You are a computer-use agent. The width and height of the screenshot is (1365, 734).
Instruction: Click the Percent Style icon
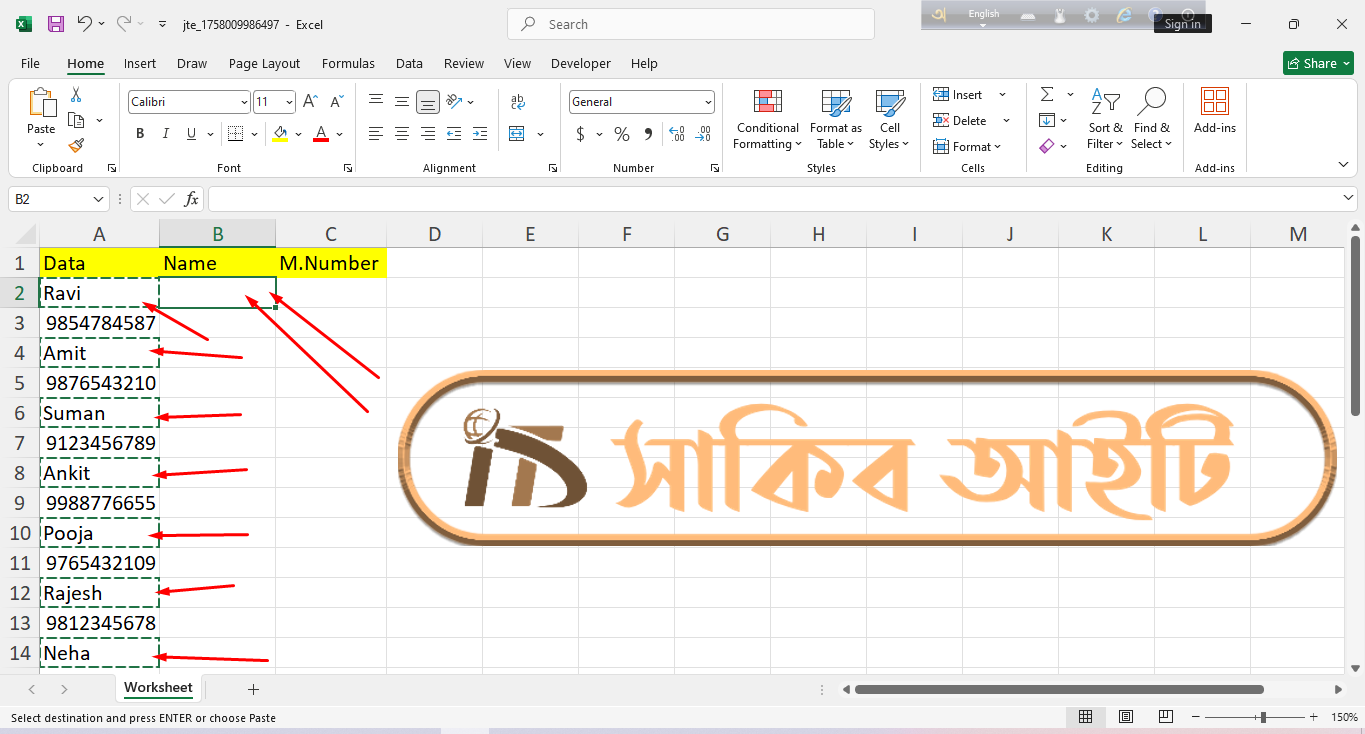click(x=622, y=134)
